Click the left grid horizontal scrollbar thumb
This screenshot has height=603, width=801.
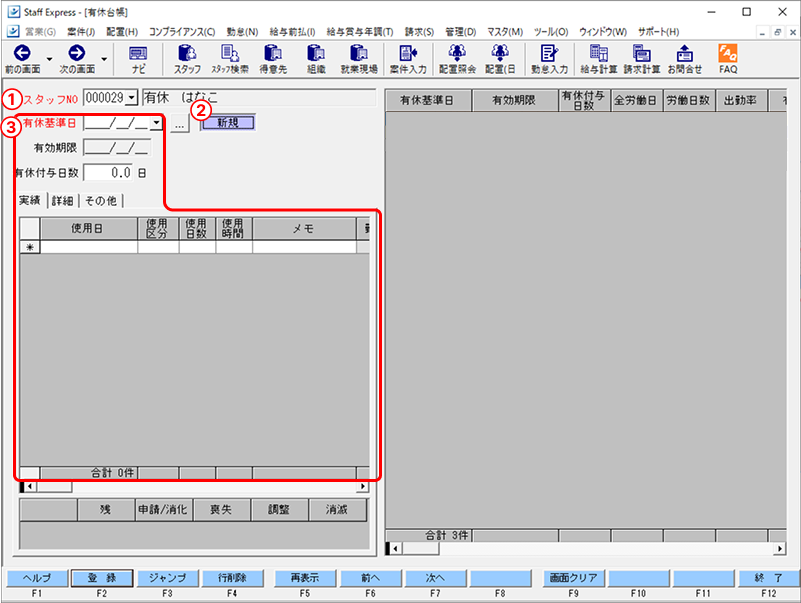(54, 486)
